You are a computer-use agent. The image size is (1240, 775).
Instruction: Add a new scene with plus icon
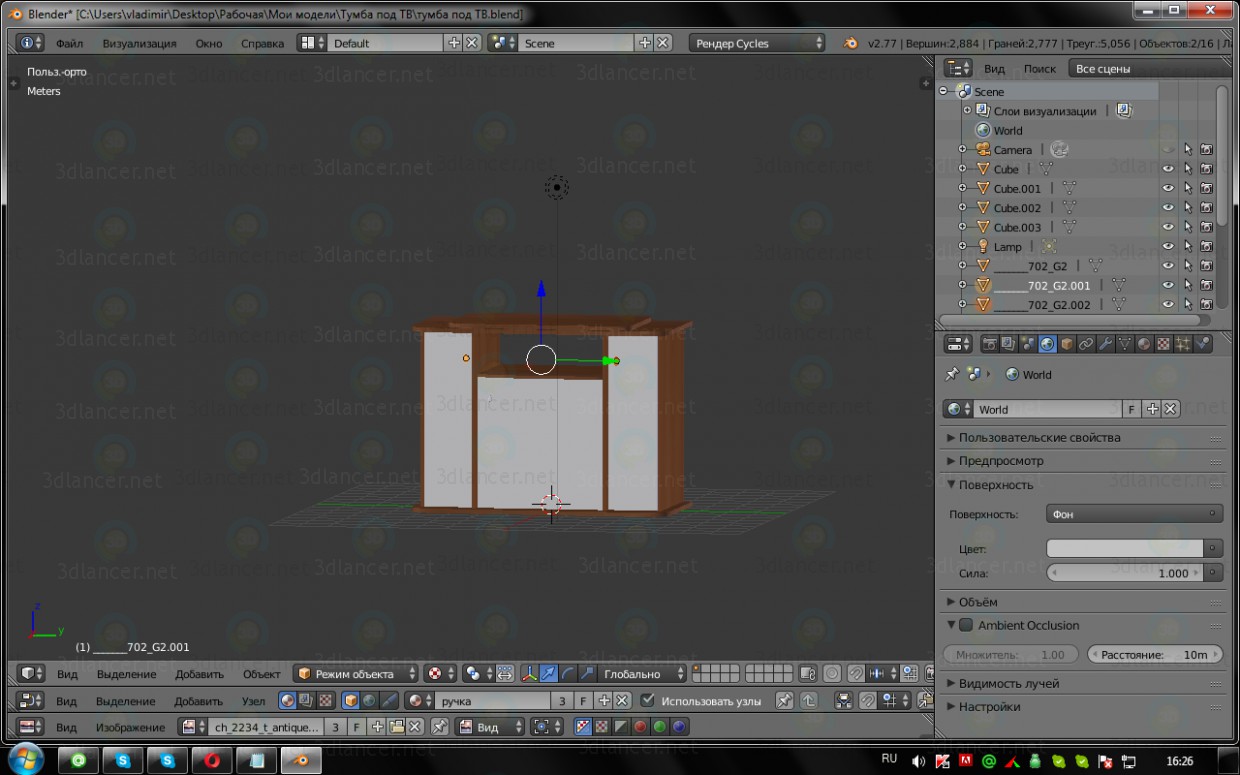pos(645,43)
